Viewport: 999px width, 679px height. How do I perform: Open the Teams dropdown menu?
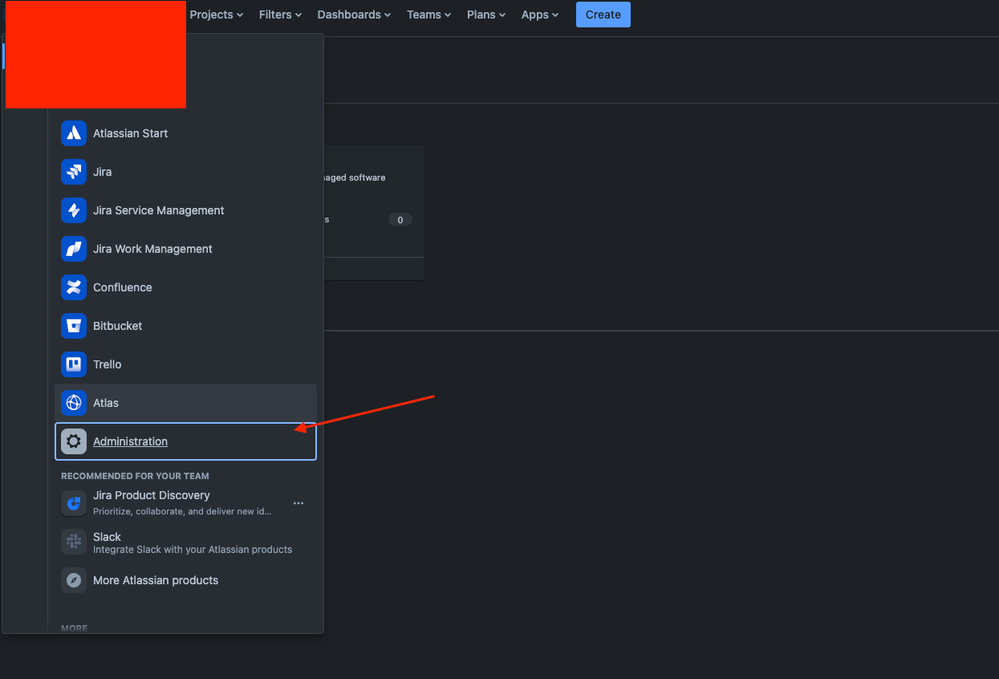click(429, 15)
